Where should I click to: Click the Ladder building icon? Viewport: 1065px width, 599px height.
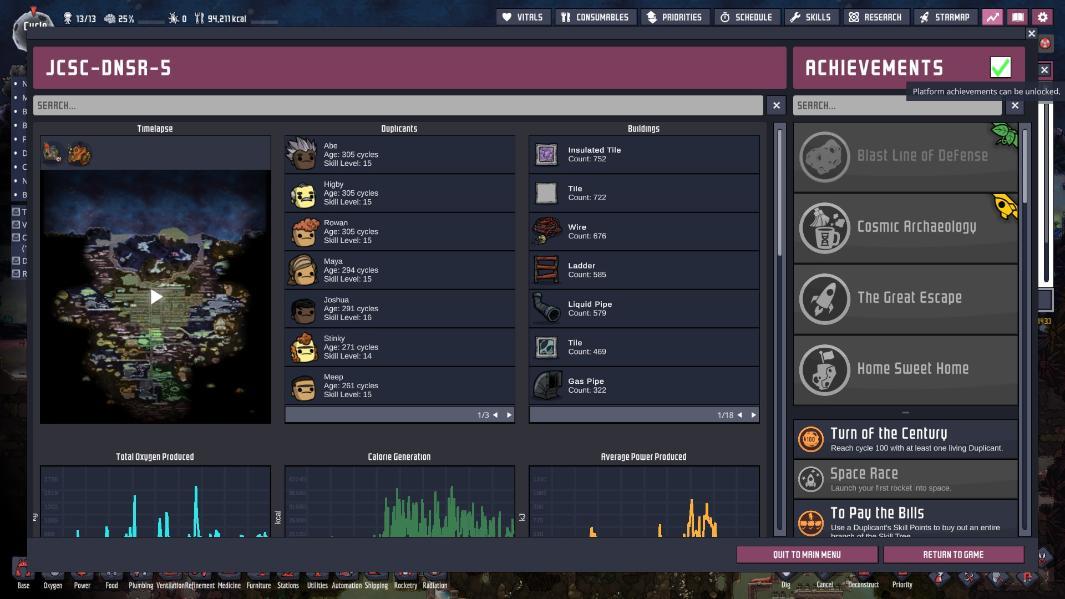pos(546,270)
